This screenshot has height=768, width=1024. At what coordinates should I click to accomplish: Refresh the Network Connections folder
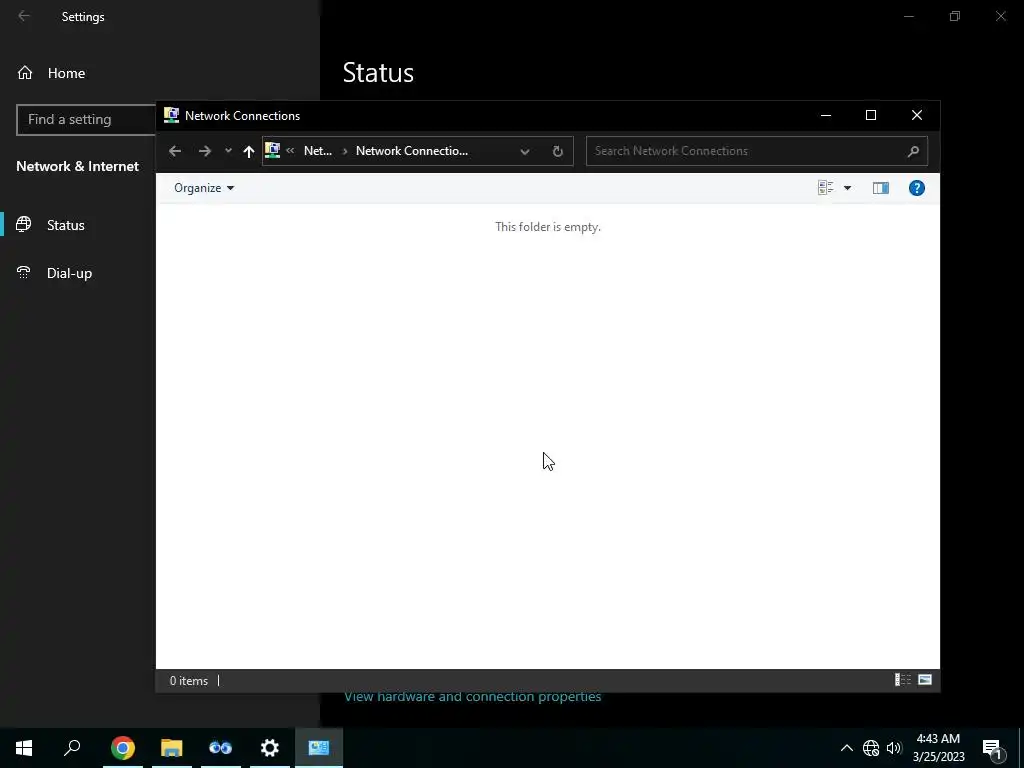pyautogui.click(x=557, y=151)
